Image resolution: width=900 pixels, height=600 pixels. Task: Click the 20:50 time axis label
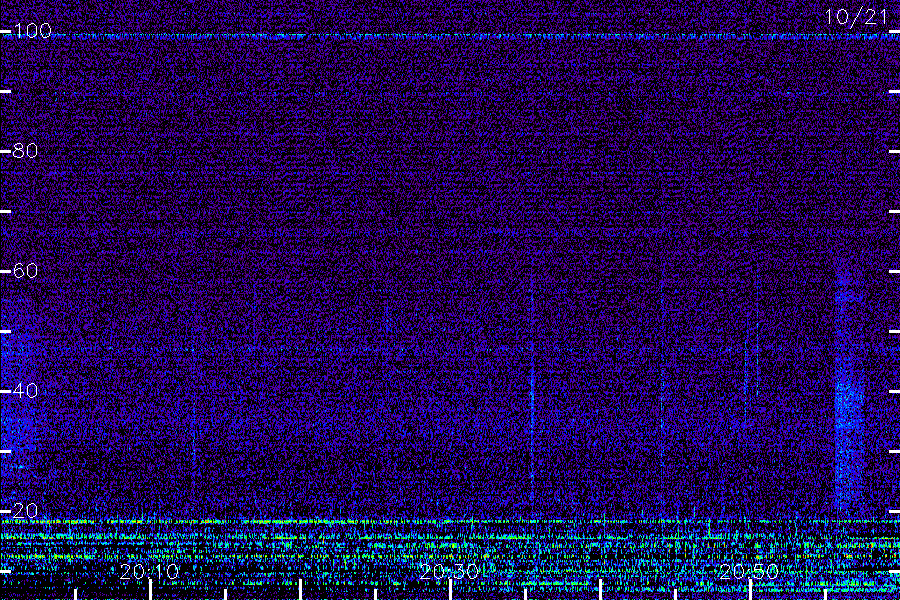(749, 571)
